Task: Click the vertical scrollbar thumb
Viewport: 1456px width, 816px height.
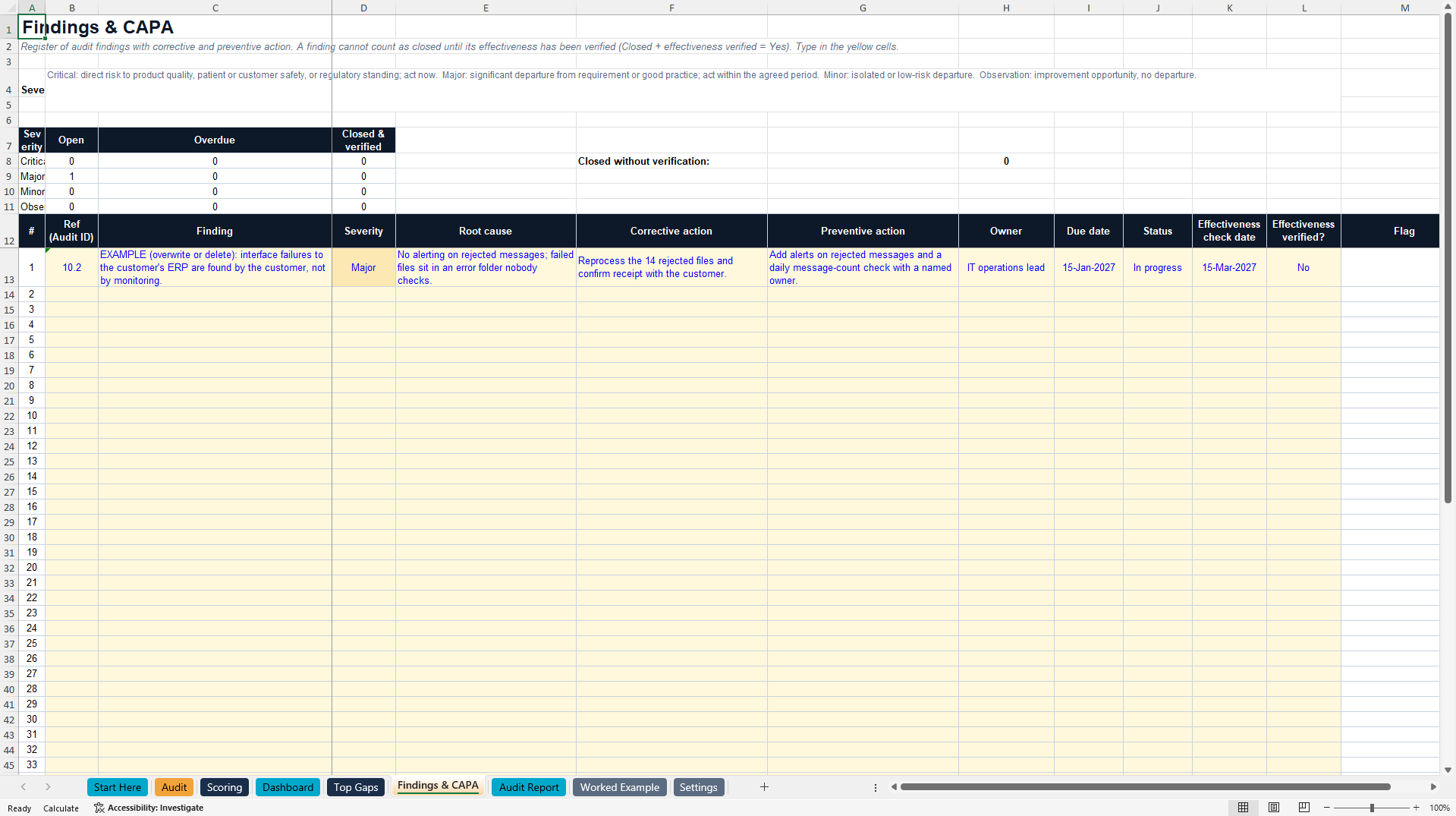Action: pyautogui.click(x=1448, y=258)
